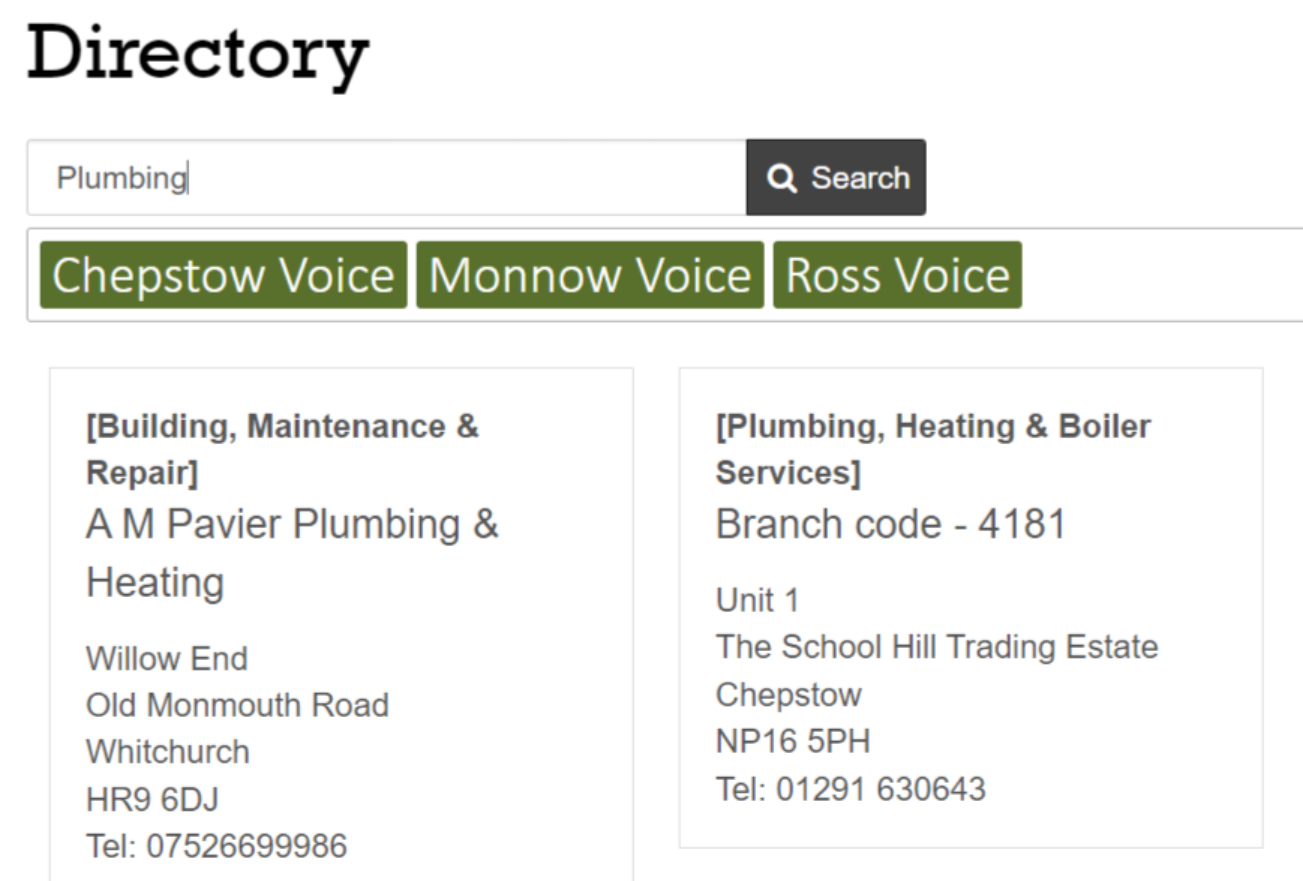Click the Search button text label
Image resolution: width=1303 pixels, height=881 pixels.
[x=860, y=178]
